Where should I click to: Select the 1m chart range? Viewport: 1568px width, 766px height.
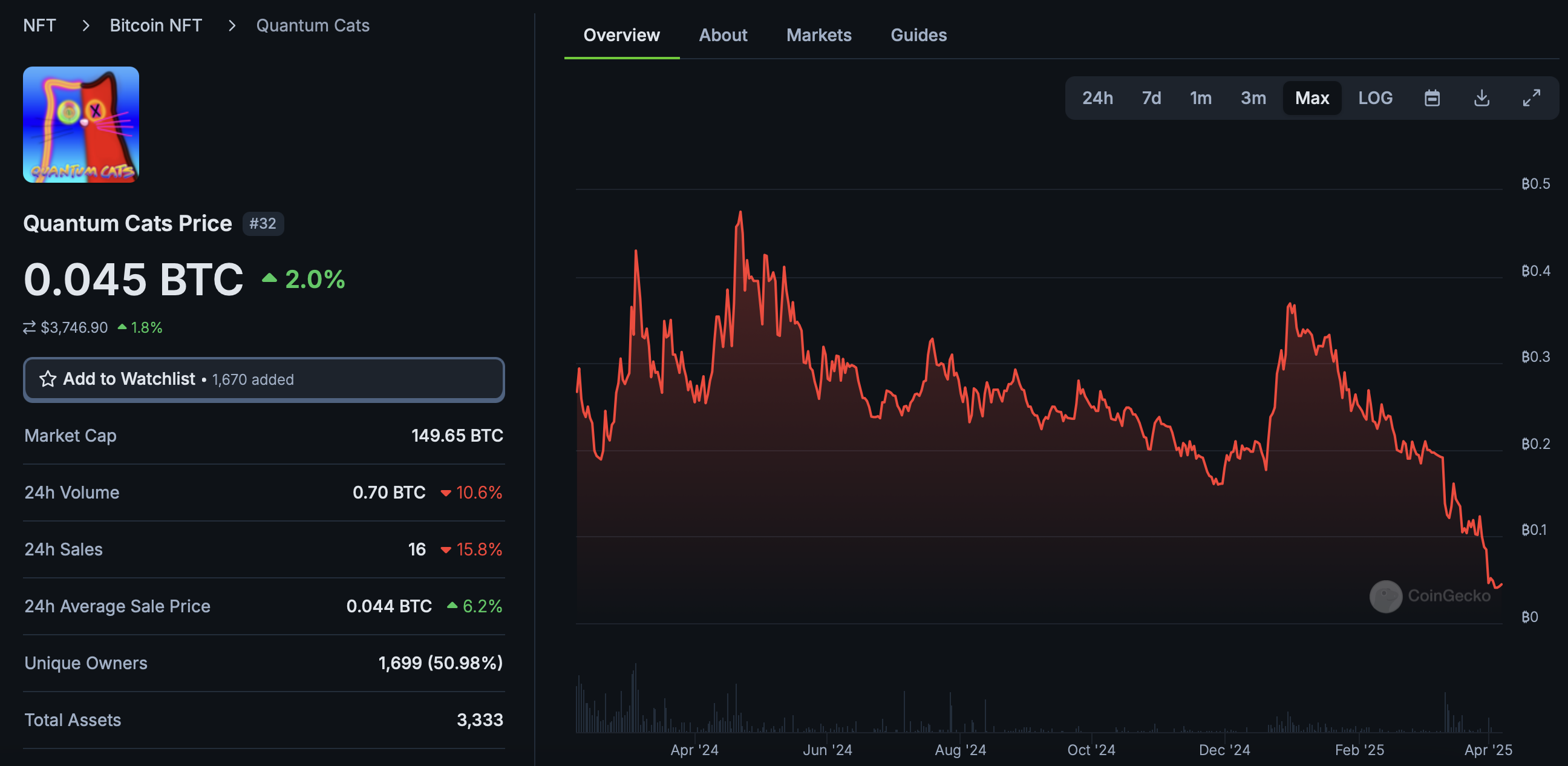[1200, 98]
